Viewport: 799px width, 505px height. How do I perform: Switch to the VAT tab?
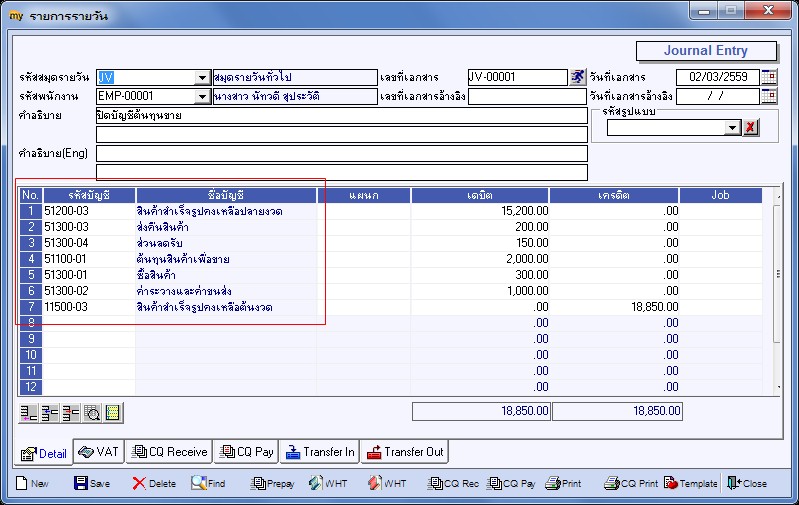(99, 452)
